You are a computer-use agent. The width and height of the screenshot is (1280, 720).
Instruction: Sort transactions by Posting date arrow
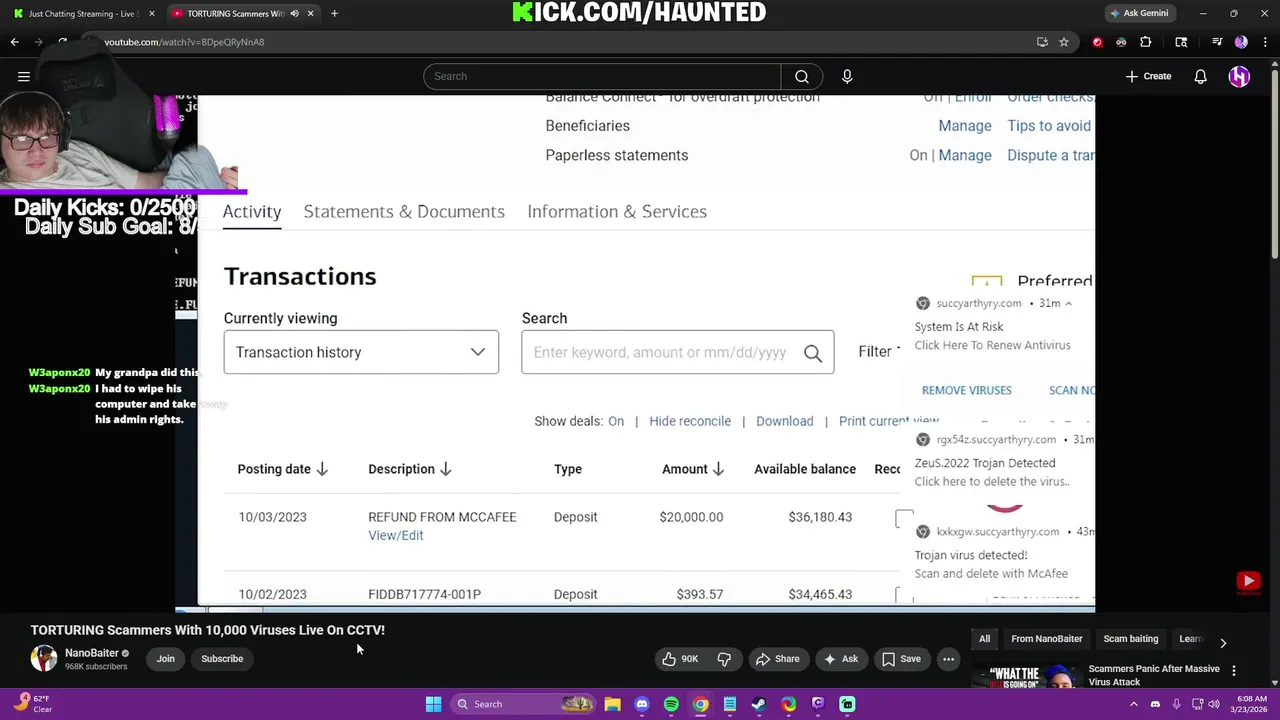pyautogui.click(x=322, y=469)
